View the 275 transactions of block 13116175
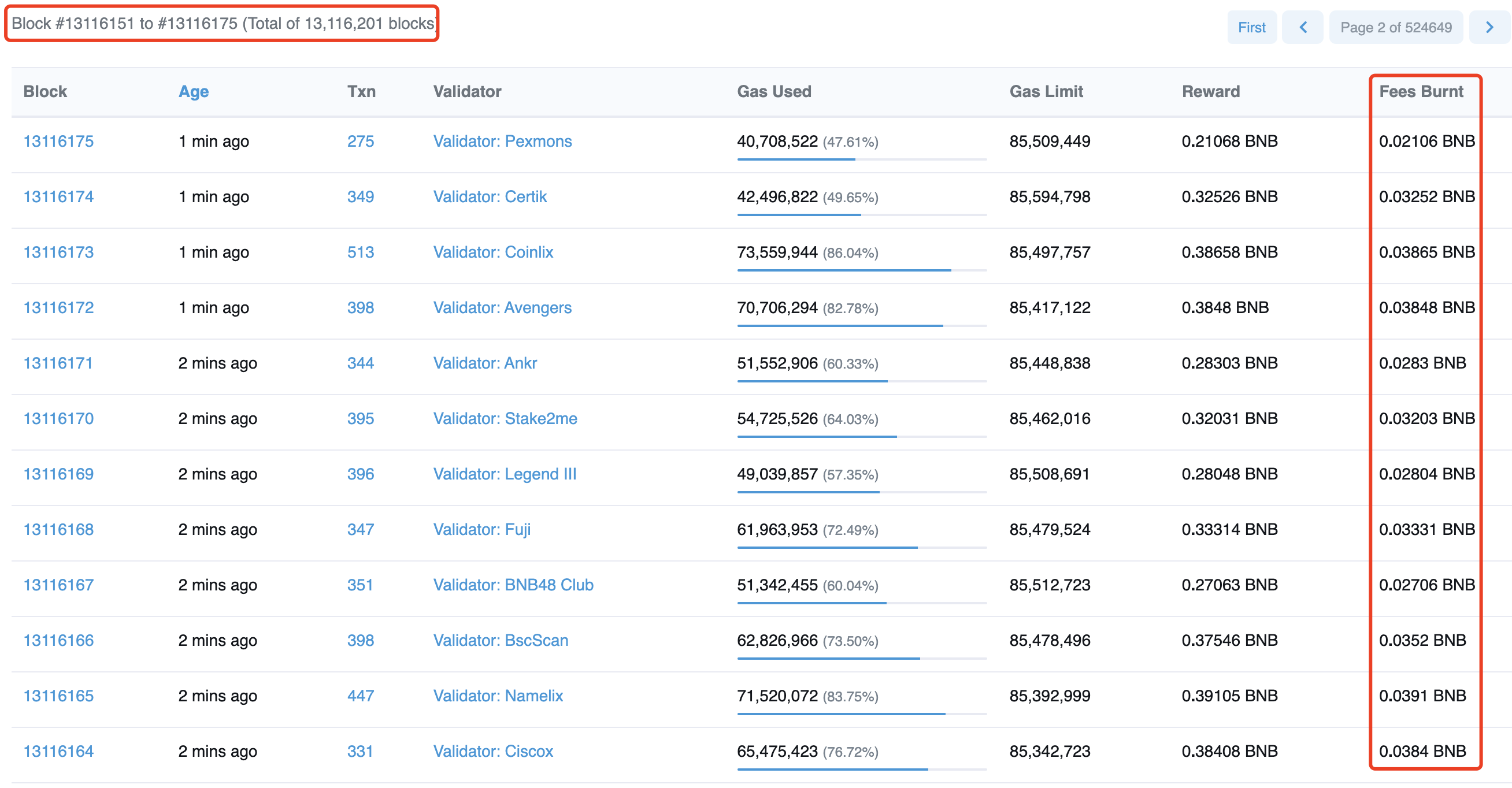Image resolution: width=1512 pixels, height=788 pixels. (x=360, y=142)
